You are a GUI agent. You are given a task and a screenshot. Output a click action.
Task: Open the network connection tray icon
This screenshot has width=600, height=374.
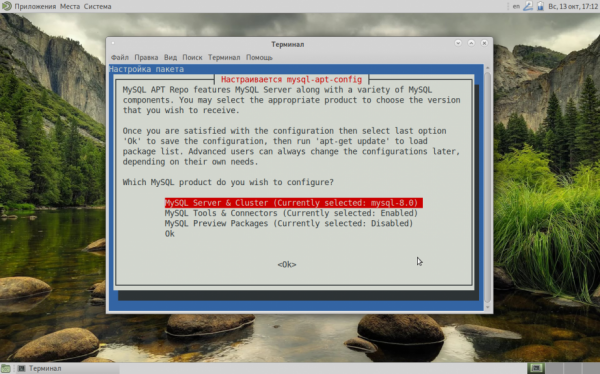(528, 6)
